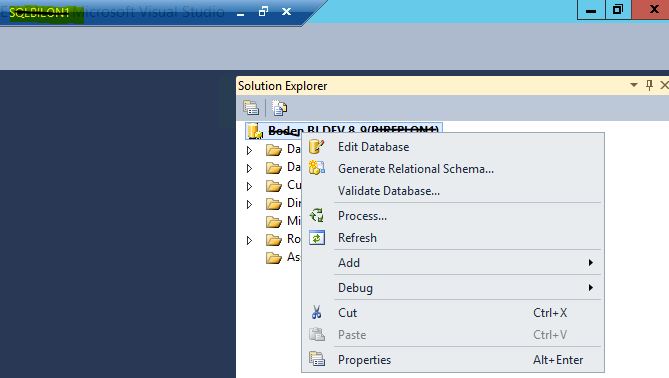Click the Process icon in context menu
The height and width of the screenshot is (378, 669).
[x=317, y=215]
